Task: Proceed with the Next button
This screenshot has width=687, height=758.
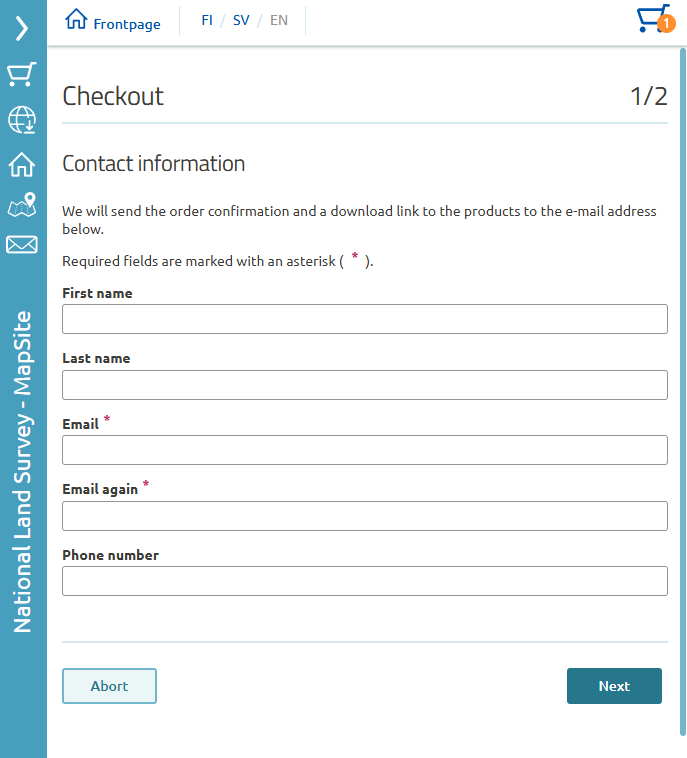Action: (614, 686)
